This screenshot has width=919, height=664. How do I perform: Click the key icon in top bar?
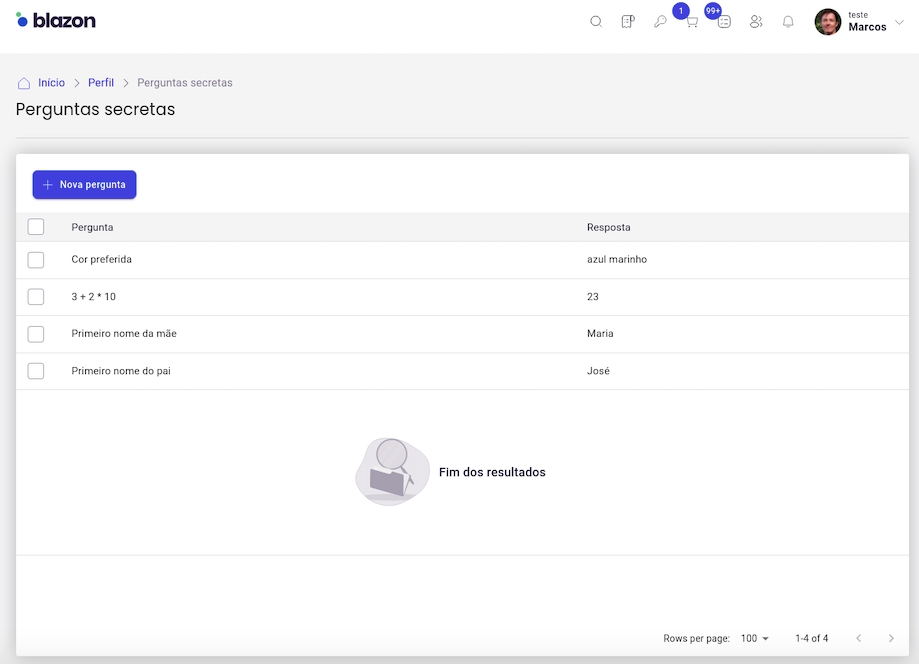click(660, 22)
